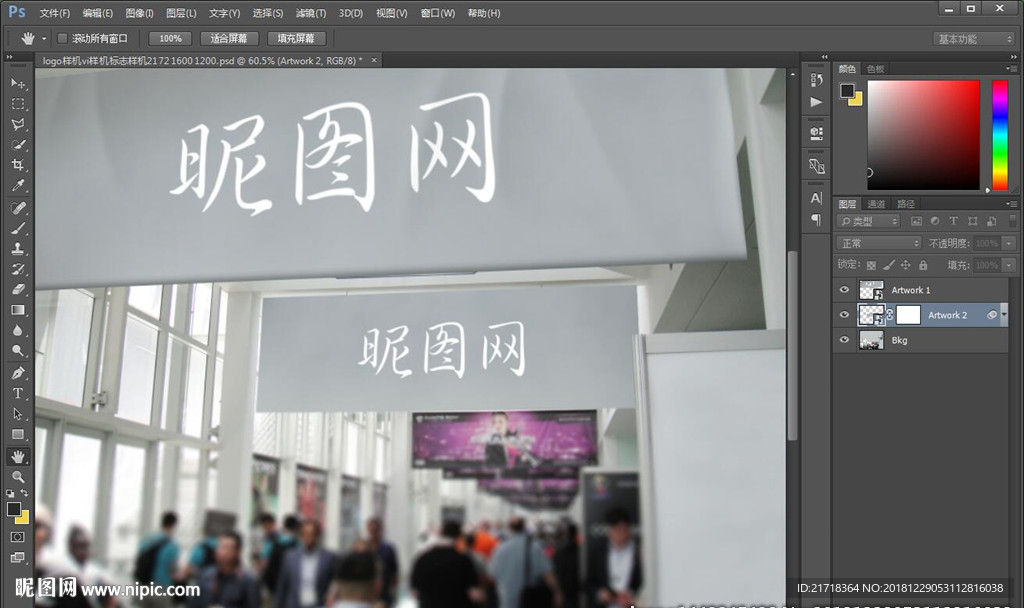Image resolution: width=1024 pixels, height=608 pixels.
Task: Click 填充屏幕 button
Action: 296,39
